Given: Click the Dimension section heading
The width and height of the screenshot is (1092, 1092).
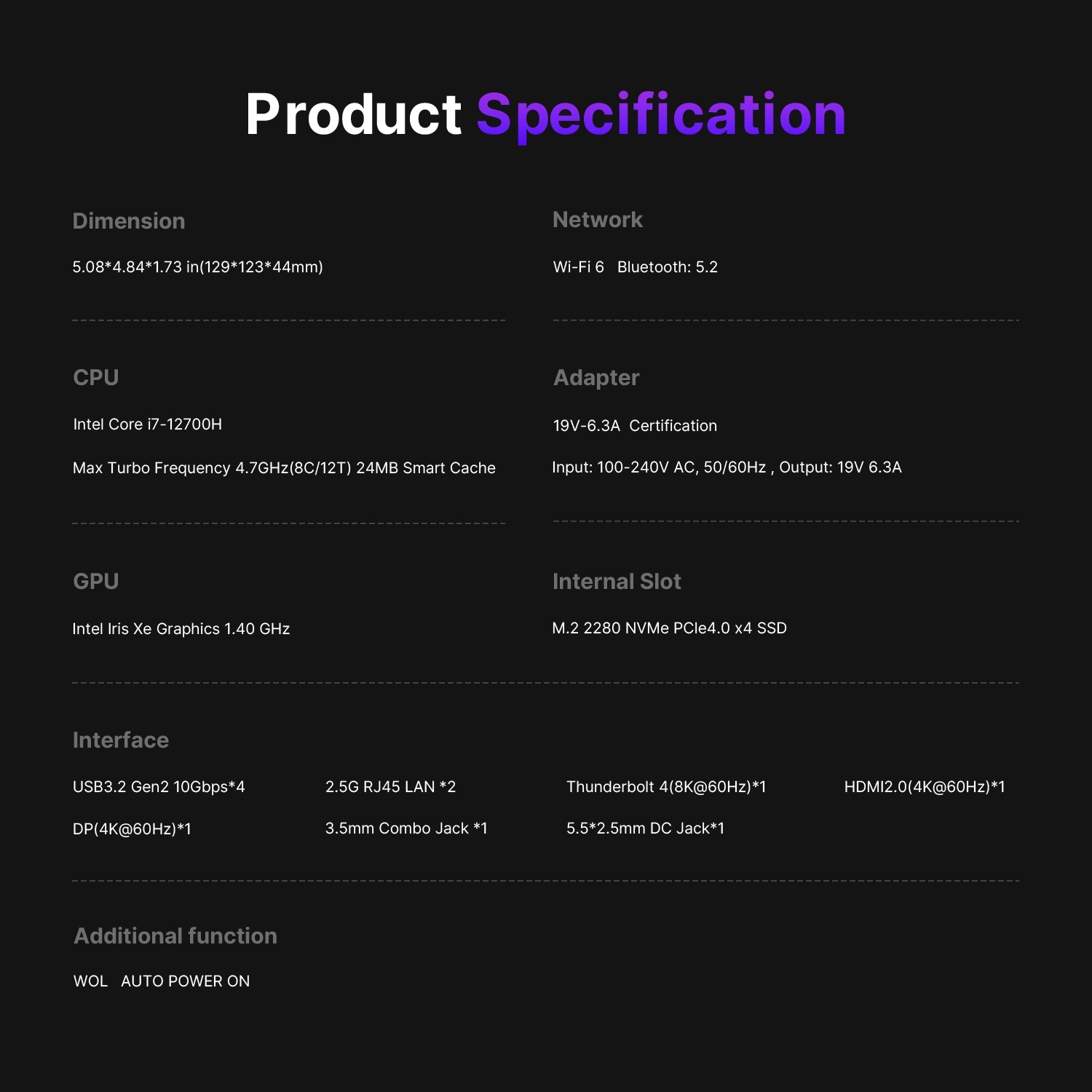Looking at the screenshot, I should click(129, 221).
